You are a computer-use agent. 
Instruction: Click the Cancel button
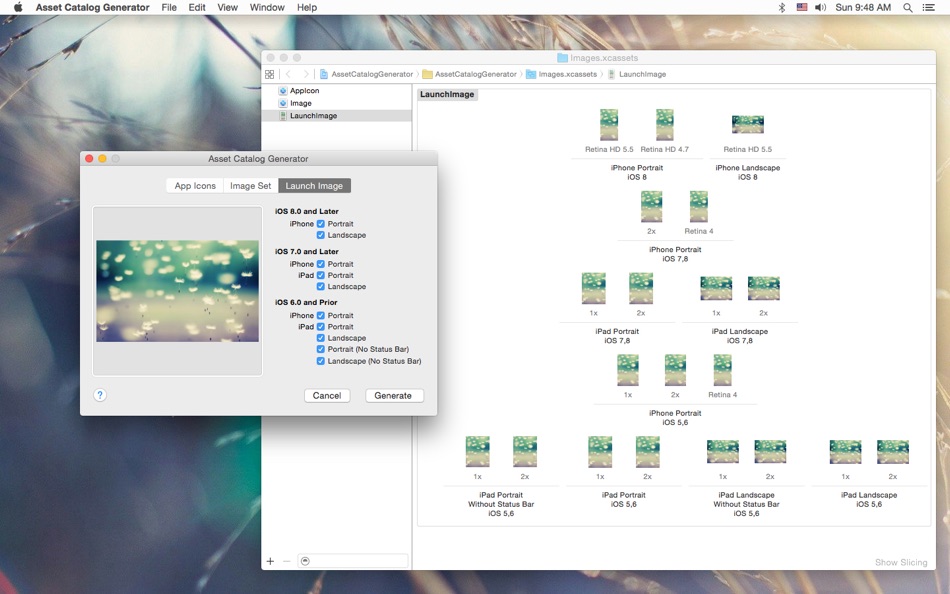coord(327,396)
